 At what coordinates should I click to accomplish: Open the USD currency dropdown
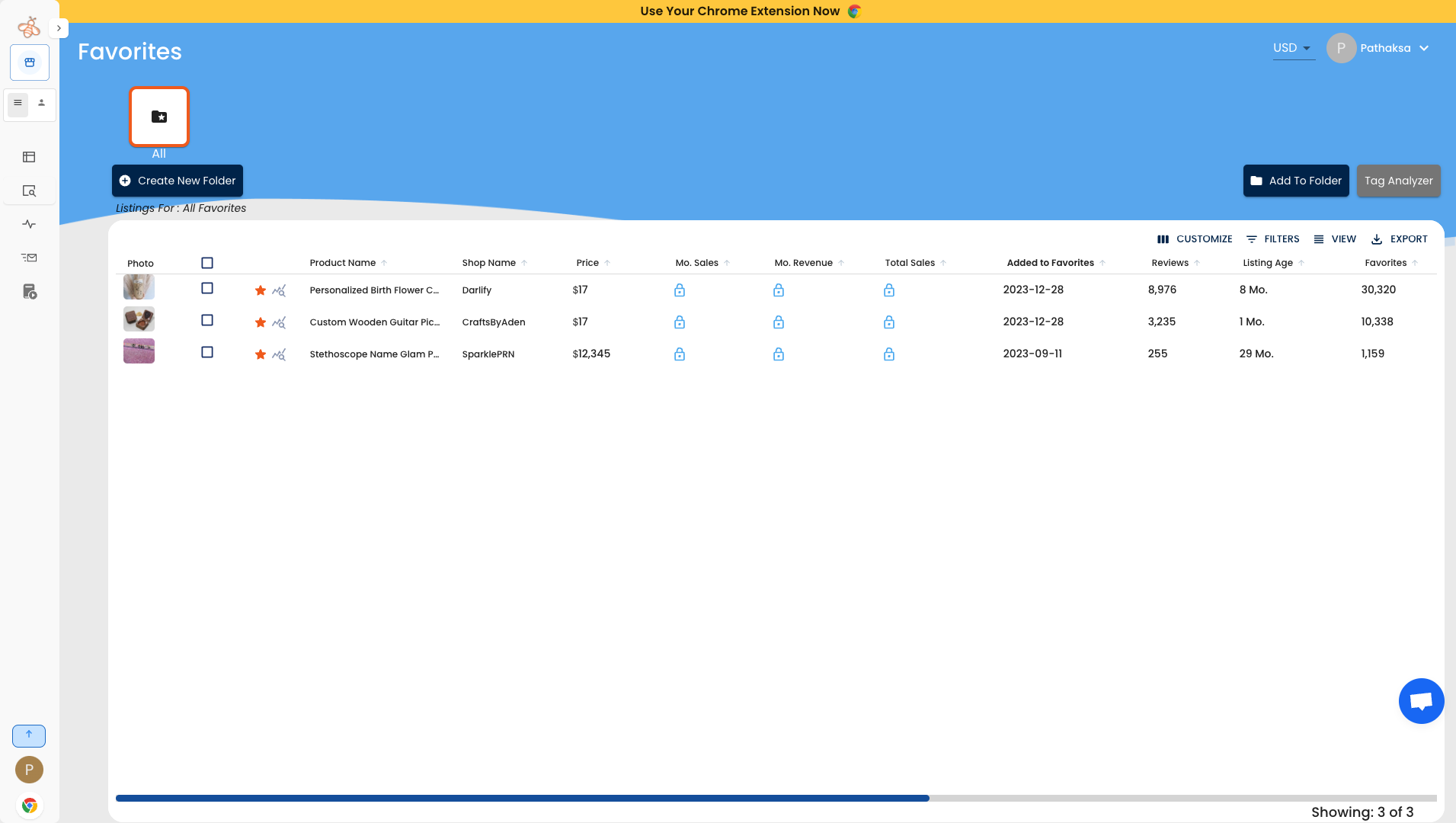pyautogui.click(x=1292, y=48)
